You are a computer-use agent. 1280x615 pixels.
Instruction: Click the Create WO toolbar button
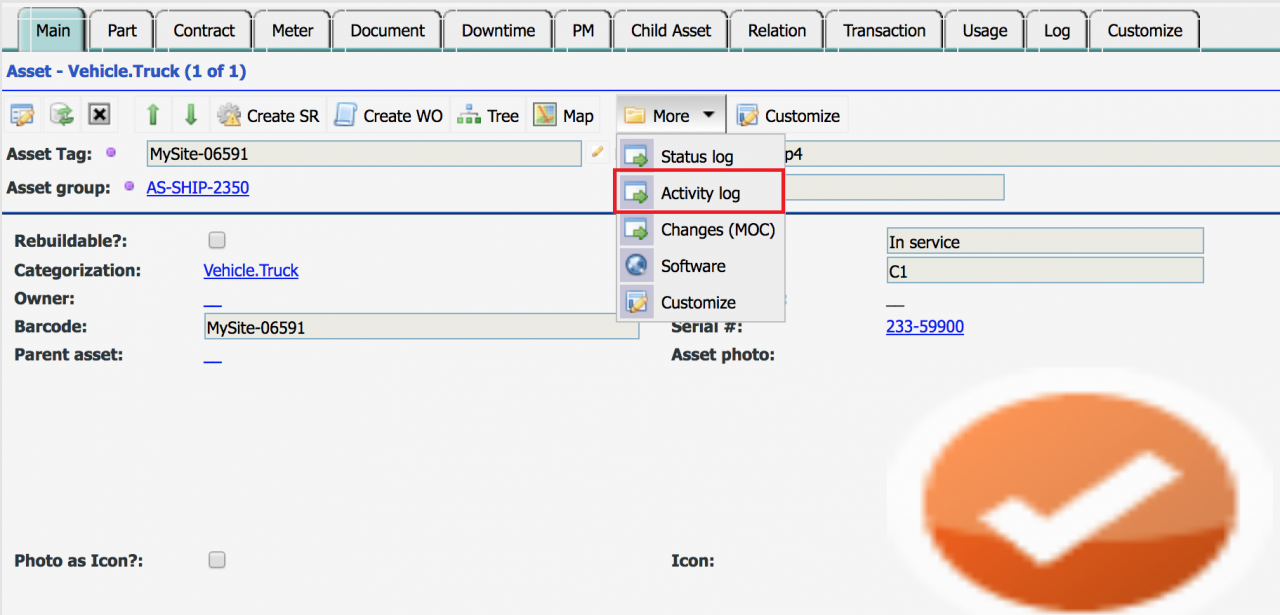(388, 116)
